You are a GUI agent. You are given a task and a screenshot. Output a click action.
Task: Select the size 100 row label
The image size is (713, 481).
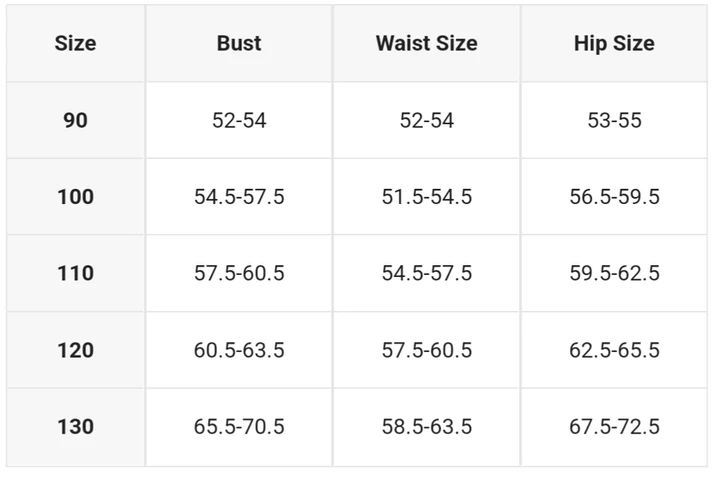(x=75, y=197)
